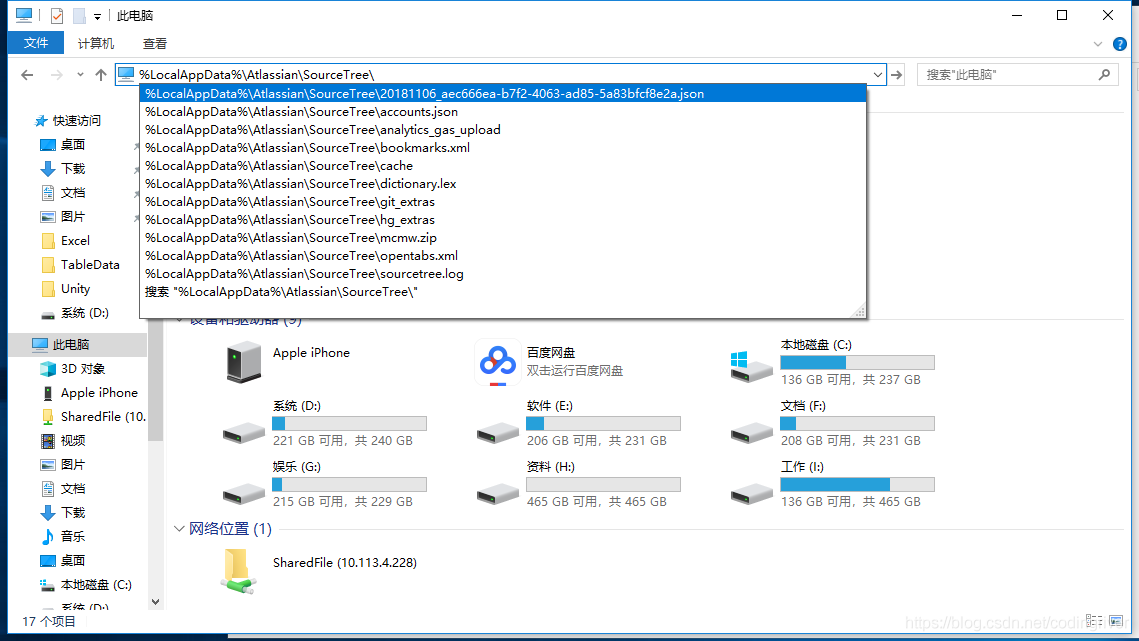Screen dimensions: 1139x641
Task: Click the SharedFile network folder icon
Action: 239,571
